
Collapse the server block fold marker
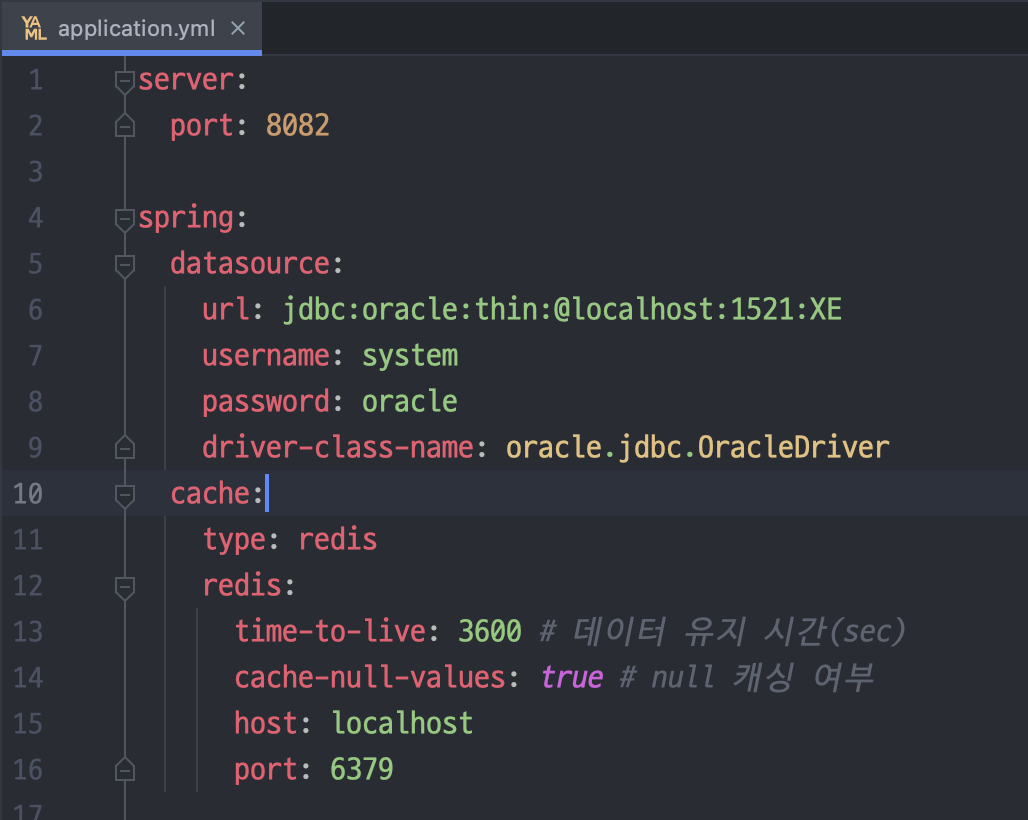coord(125,81)
